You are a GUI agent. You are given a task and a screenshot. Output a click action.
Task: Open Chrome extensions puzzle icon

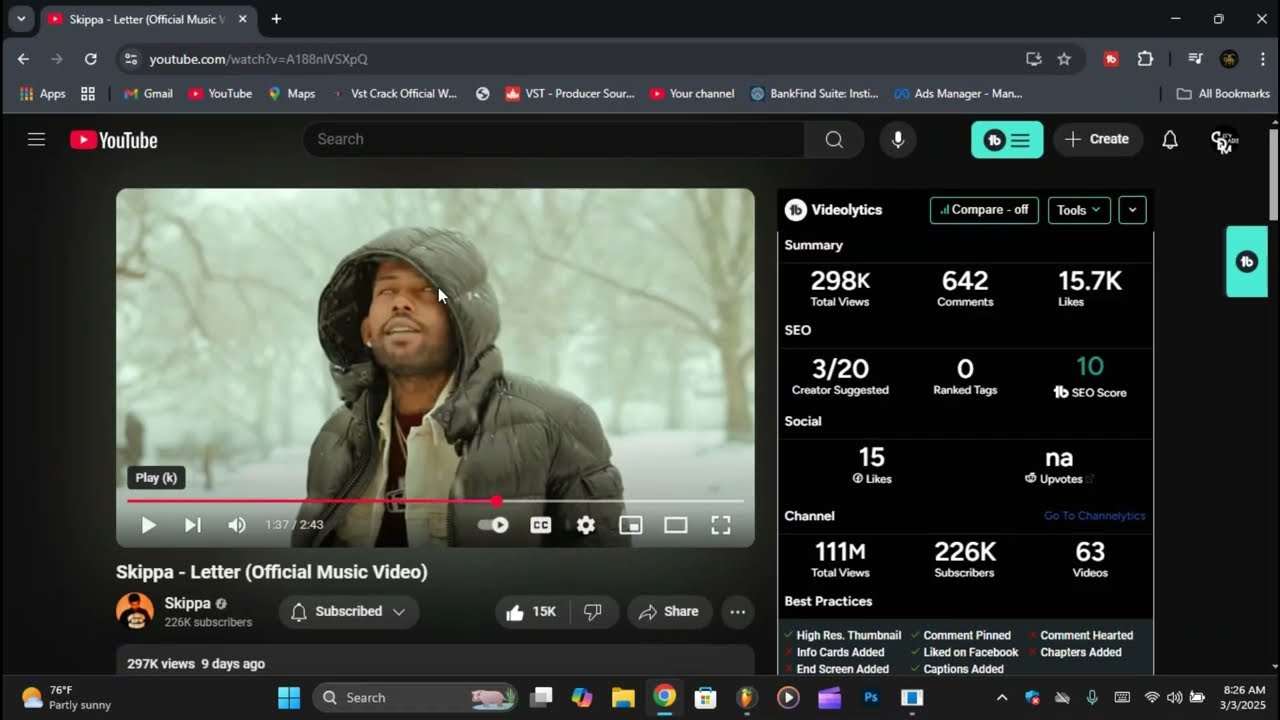tap(1146, 59)
